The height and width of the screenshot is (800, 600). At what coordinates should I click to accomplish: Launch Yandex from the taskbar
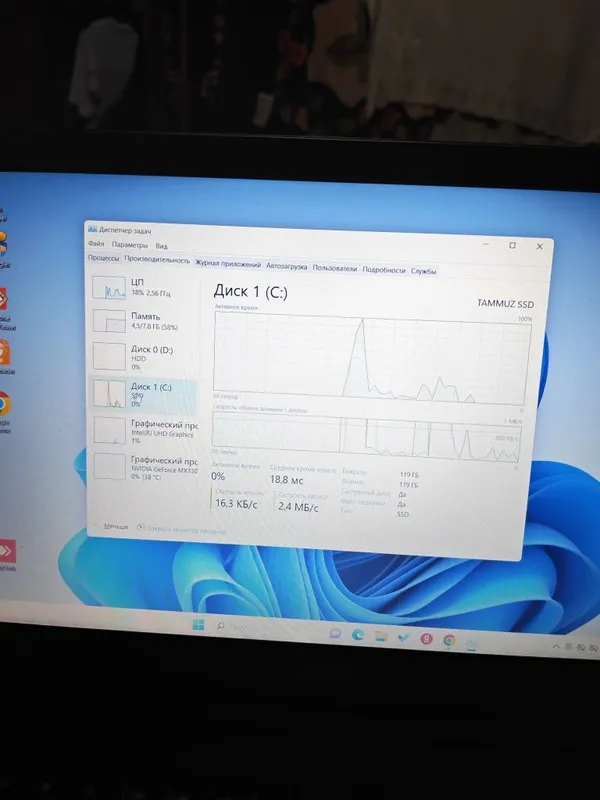click(426, 638)
